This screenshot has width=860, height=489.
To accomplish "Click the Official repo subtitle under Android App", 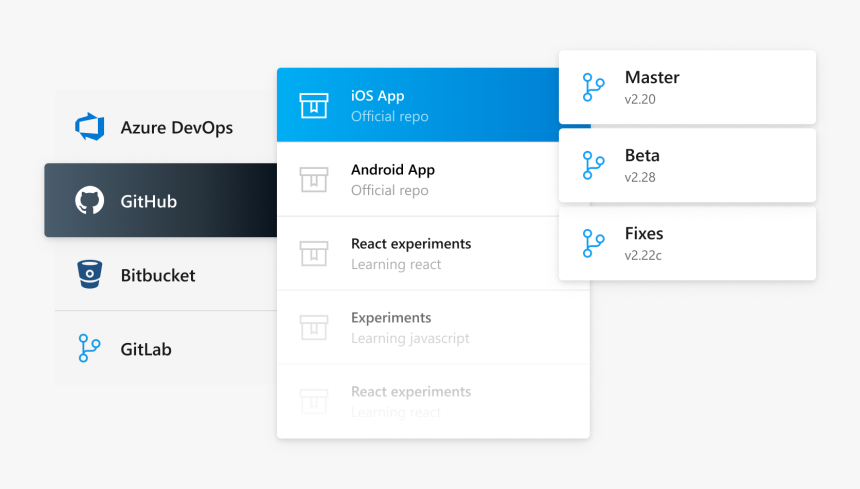I will [x=389, y=190].
